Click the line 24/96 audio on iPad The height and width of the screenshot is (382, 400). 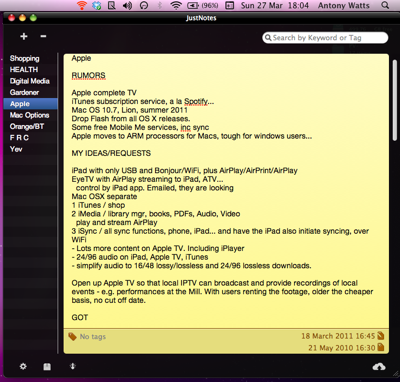point(140,257)
